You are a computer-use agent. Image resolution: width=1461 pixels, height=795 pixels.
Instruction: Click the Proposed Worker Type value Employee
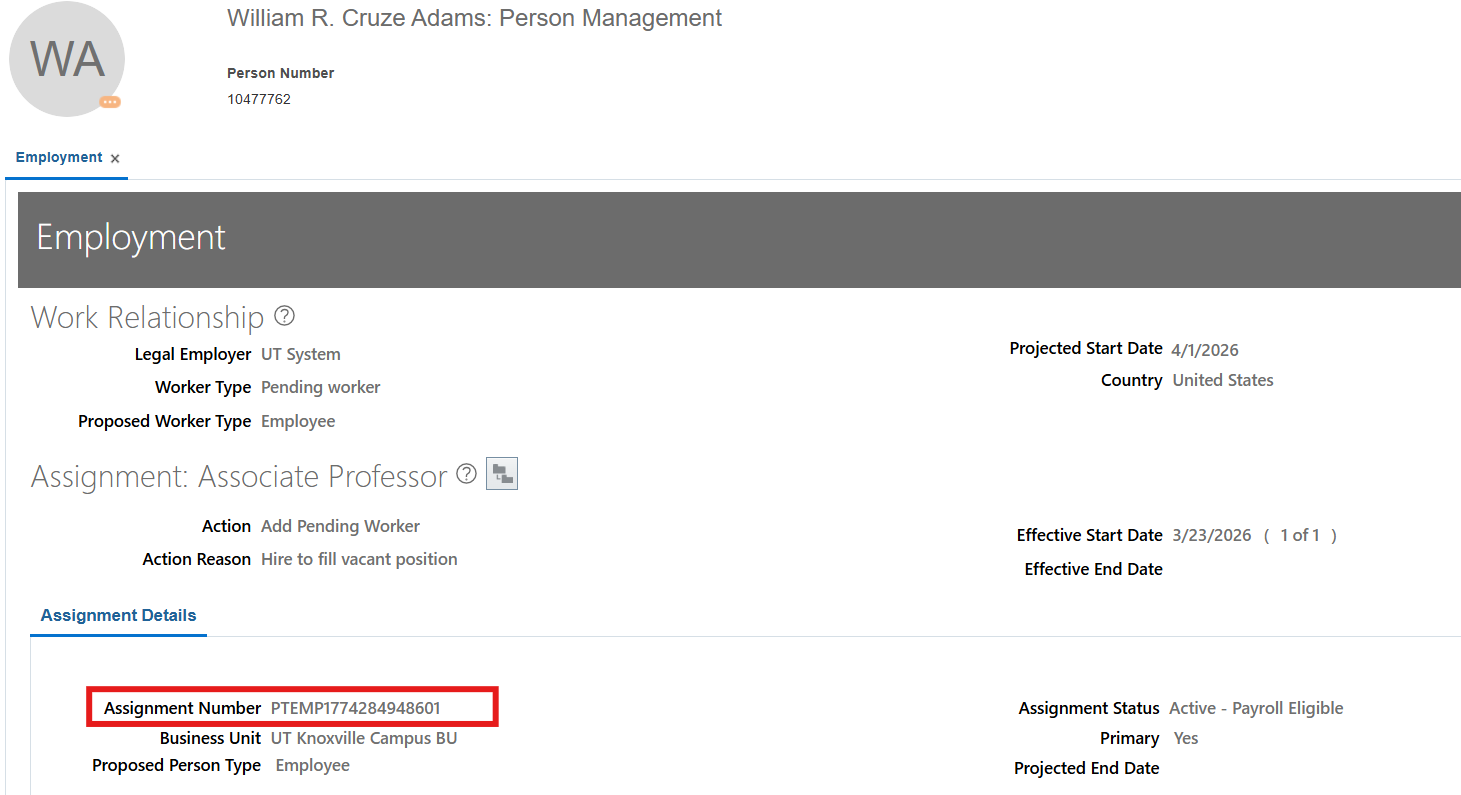298,421
